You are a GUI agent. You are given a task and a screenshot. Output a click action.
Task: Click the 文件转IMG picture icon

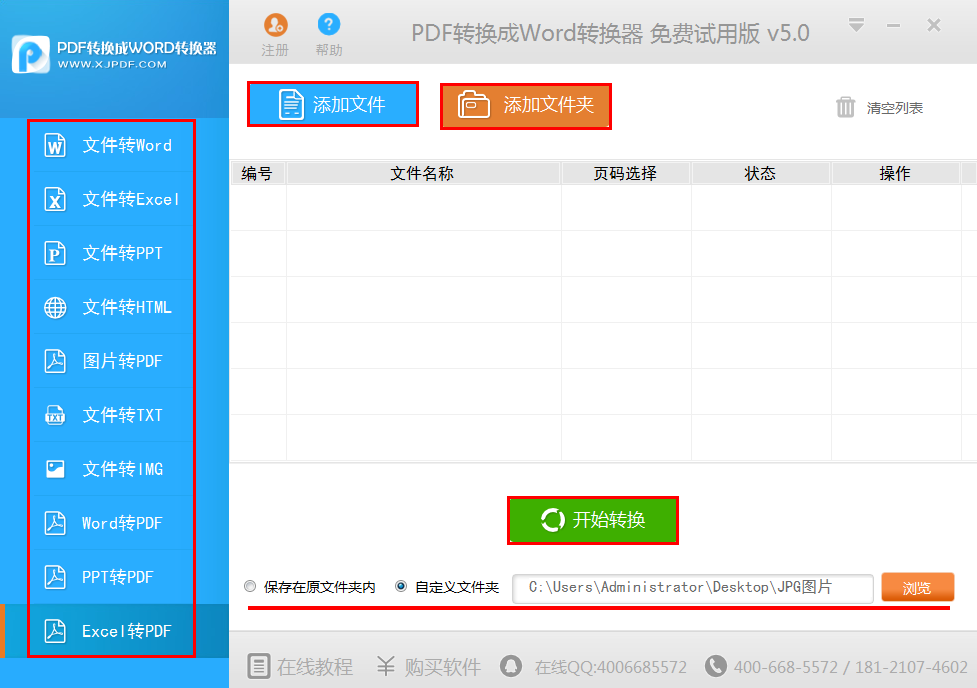click(55, 469)
